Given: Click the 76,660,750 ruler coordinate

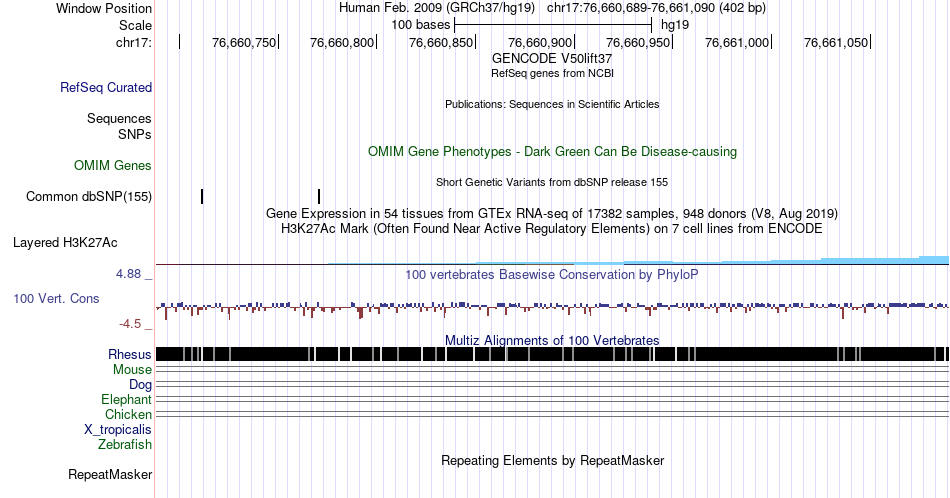Looking at the screenshot, I should click(244, 42).
